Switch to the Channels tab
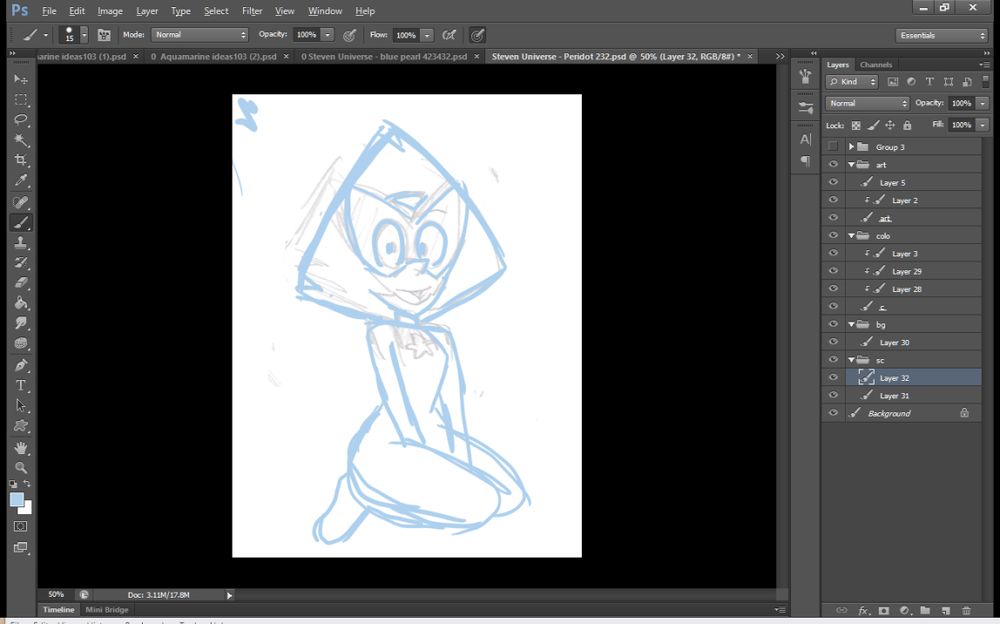Viewport: 1000px width, 624px height. 876,65
